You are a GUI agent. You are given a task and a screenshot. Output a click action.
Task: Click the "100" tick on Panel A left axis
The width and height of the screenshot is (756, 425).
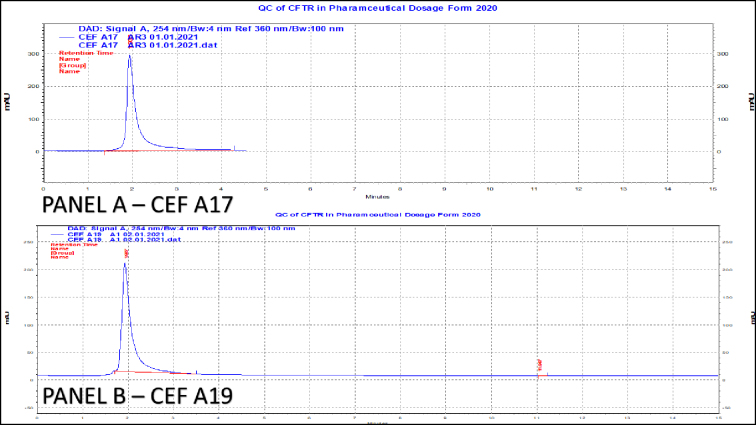(x=33, y=119)
